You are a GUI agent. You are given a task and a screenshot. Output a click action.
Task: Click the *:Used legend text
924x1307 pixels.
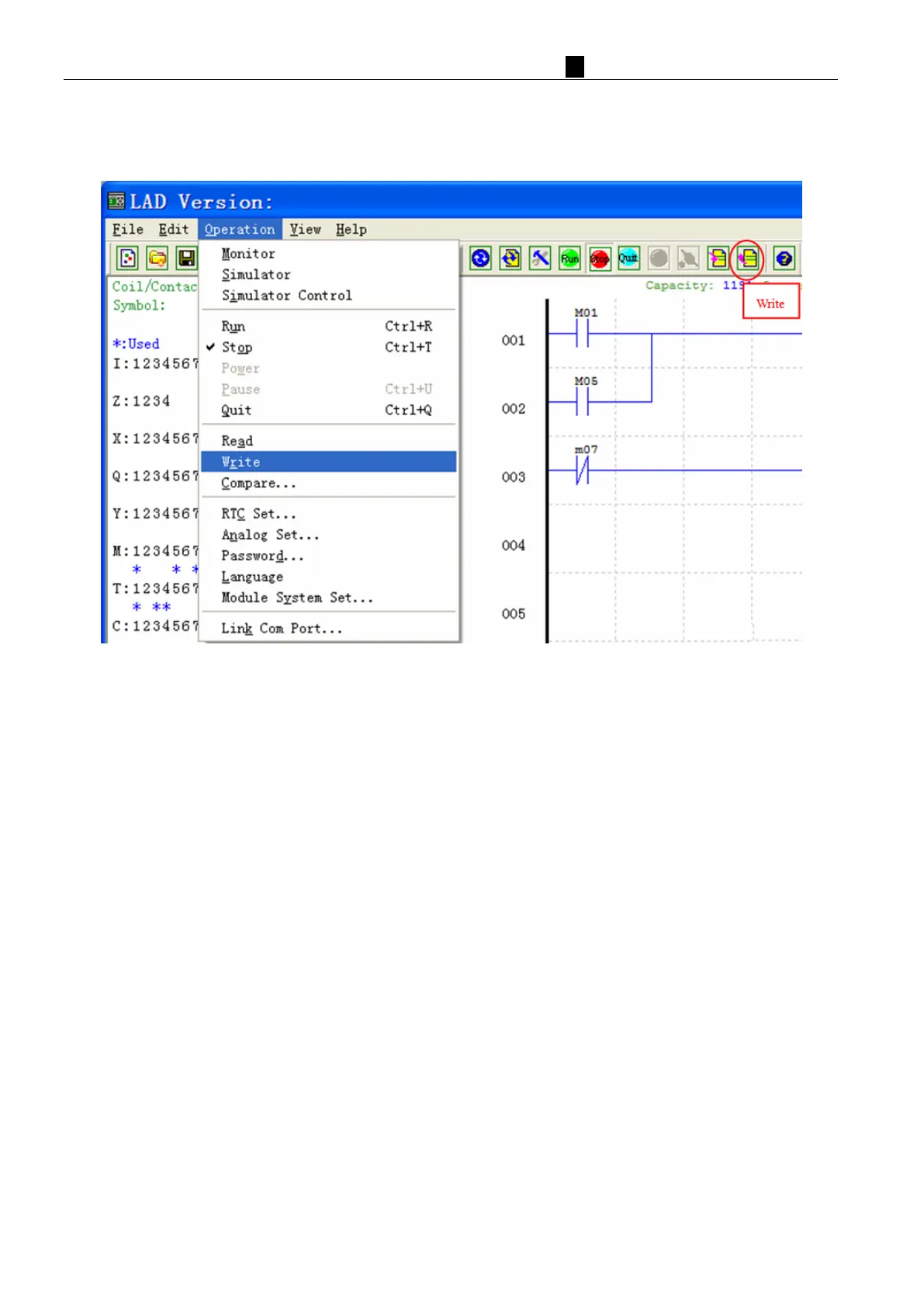[136, 344]
